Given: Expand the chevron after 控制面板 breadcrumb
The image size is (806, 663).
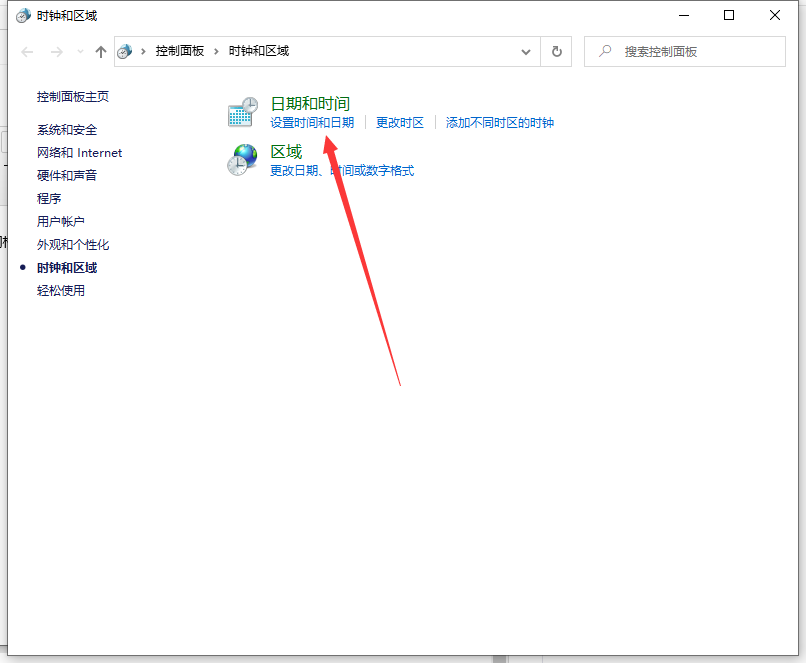Looking at the screenshot, I should [216, 51].
